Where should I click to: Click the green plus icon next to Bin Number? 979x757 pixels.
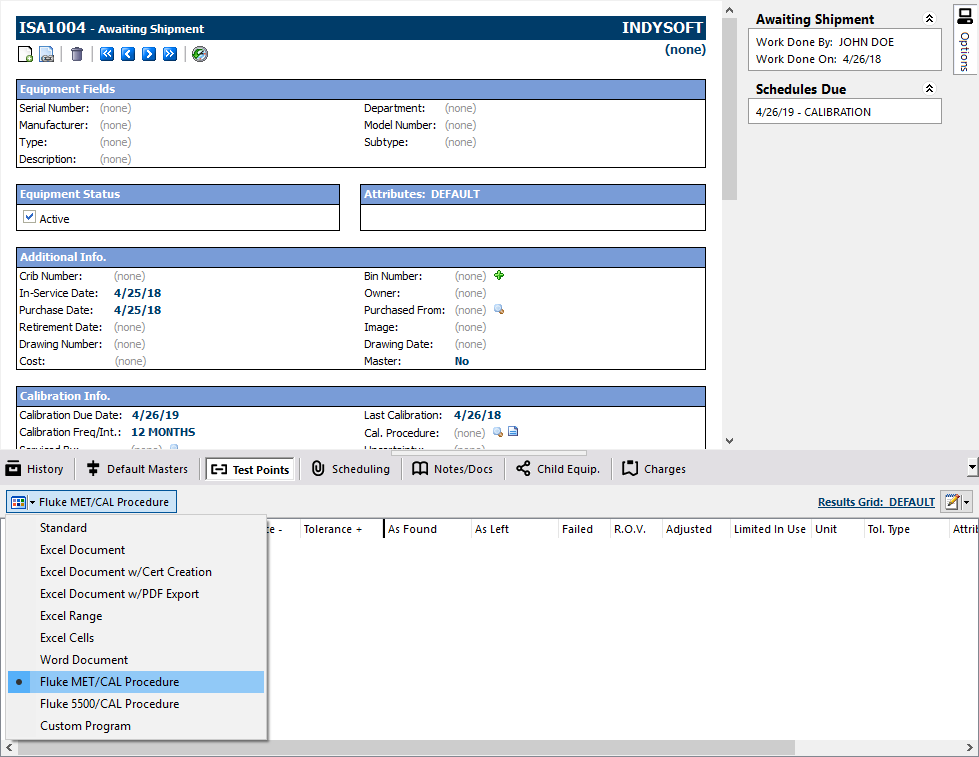point(498,275)
